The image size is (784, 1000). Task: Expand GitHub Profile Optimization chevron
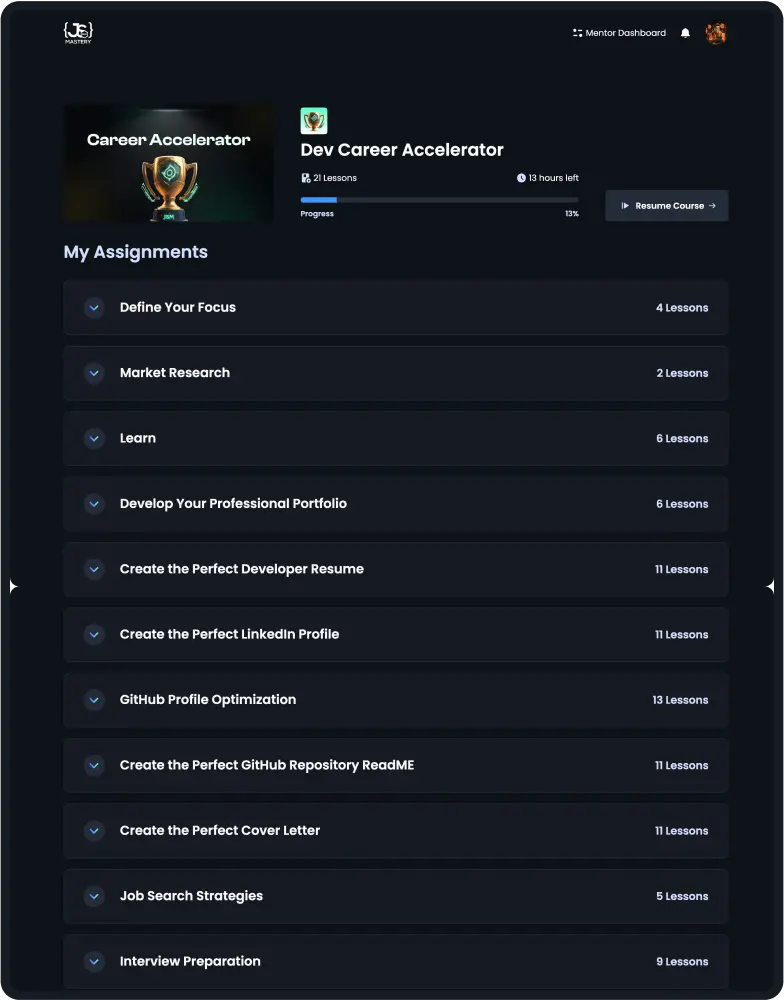click(x=94, y=700)
